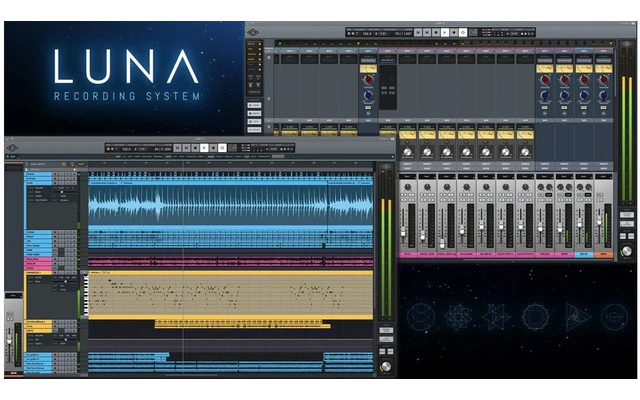This screenshot has height=400, width=640.
Task: Click the top button in the mixer sidebar's lower button group
Action: coord(254,105)
